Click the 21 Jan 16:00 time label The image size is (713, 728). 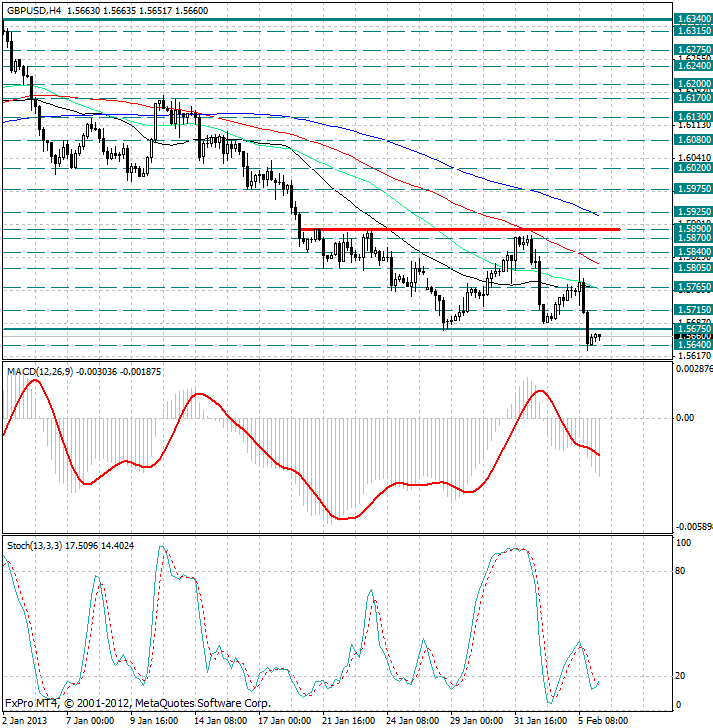point(351,719)
